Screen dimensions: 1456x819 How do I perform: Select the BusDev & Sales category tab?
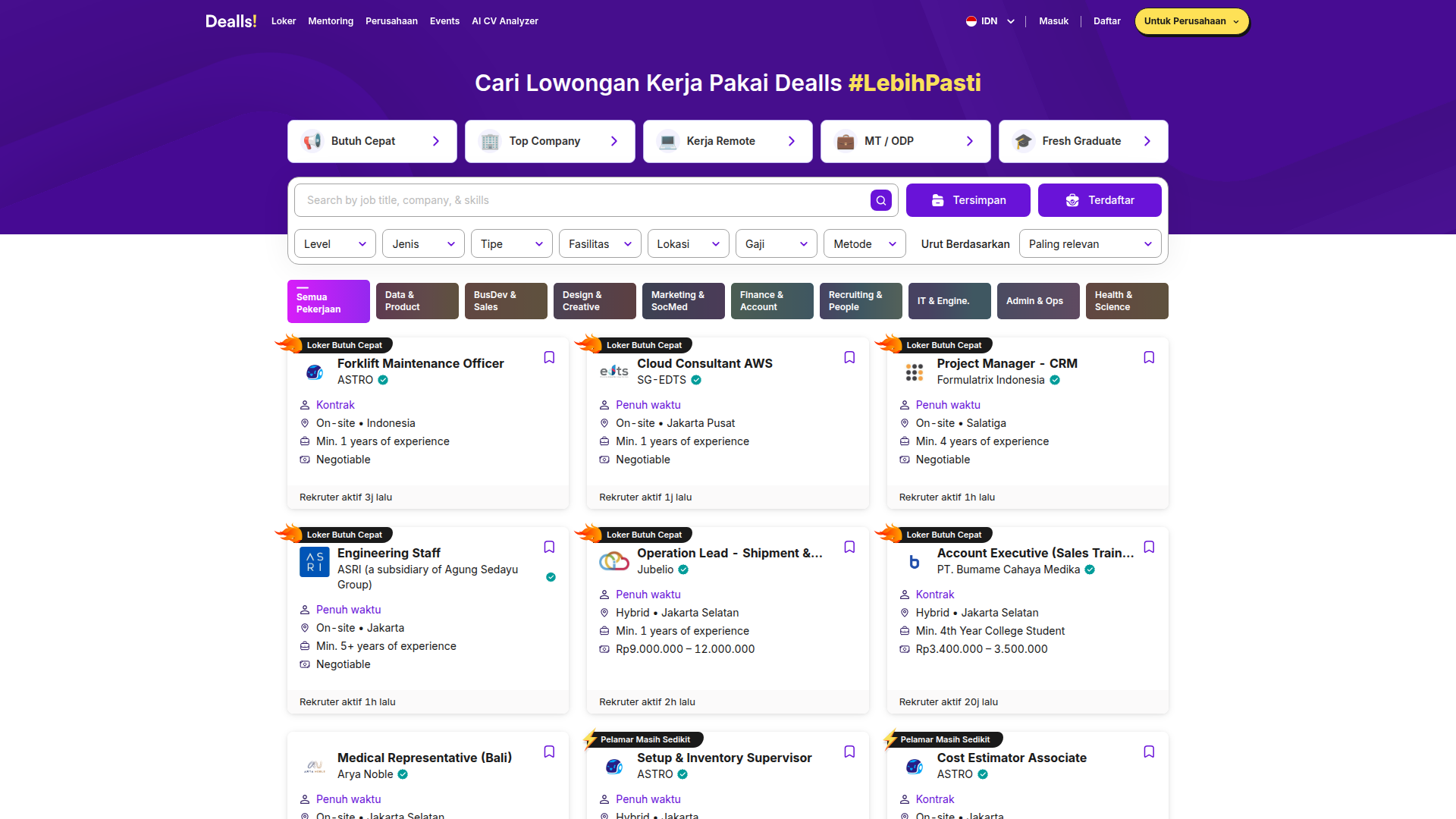(506, 301)
